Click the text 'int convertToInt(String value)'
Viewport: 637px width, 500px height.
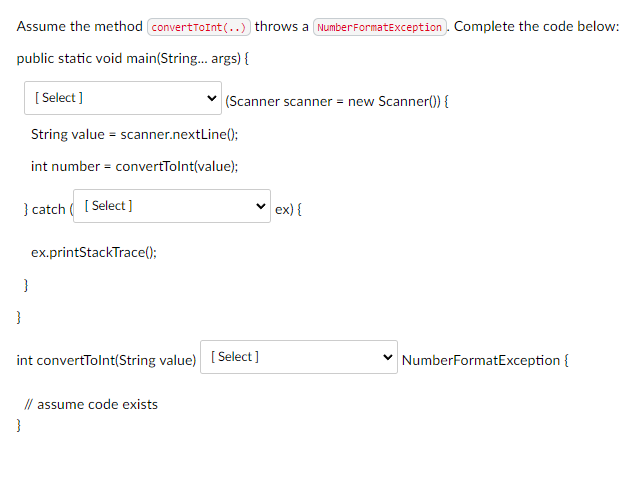coord(106,360)
